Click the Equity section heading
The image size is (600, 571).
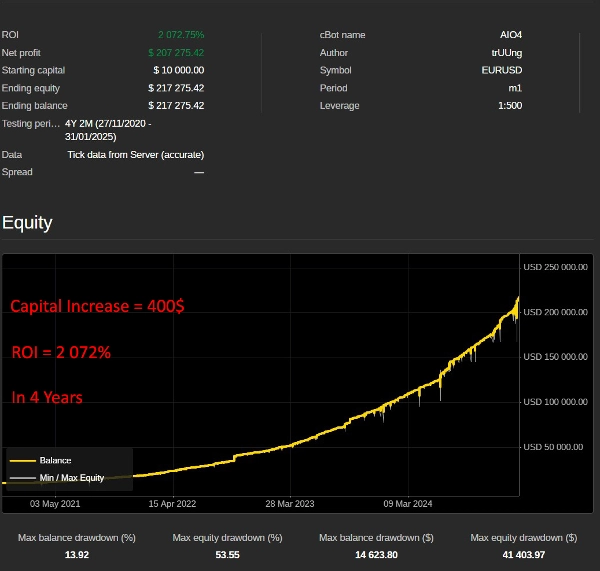27,222
